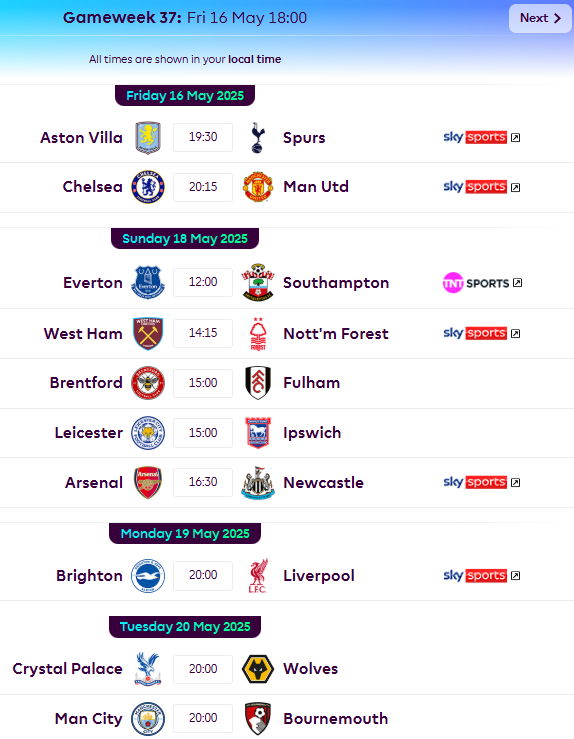Click the 16:30 Arsenal kickoff time box
The height and width of the screenshot is (739, 574).
tap(203, 482)
